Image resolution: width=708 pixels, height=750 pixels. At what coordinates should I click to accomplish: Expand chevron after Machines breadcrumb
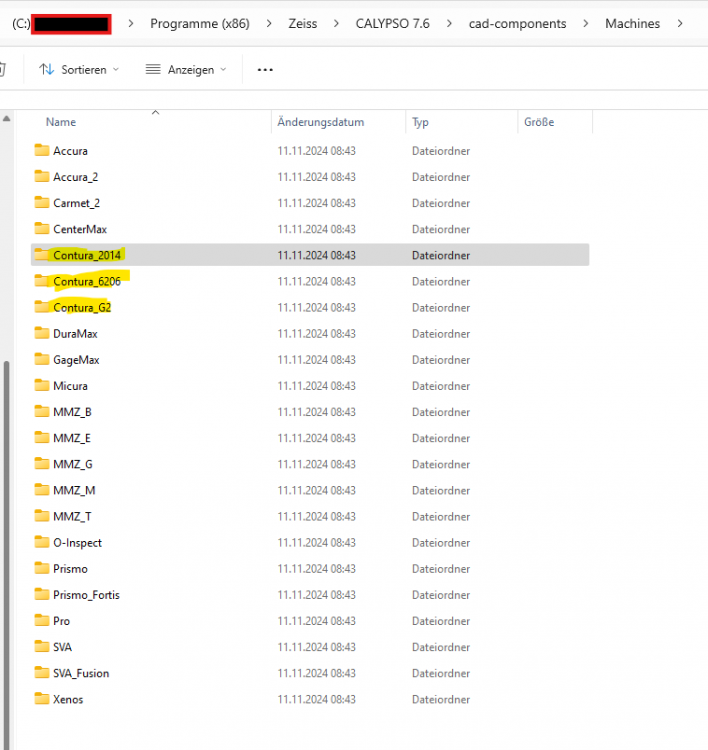click(680, 23)
